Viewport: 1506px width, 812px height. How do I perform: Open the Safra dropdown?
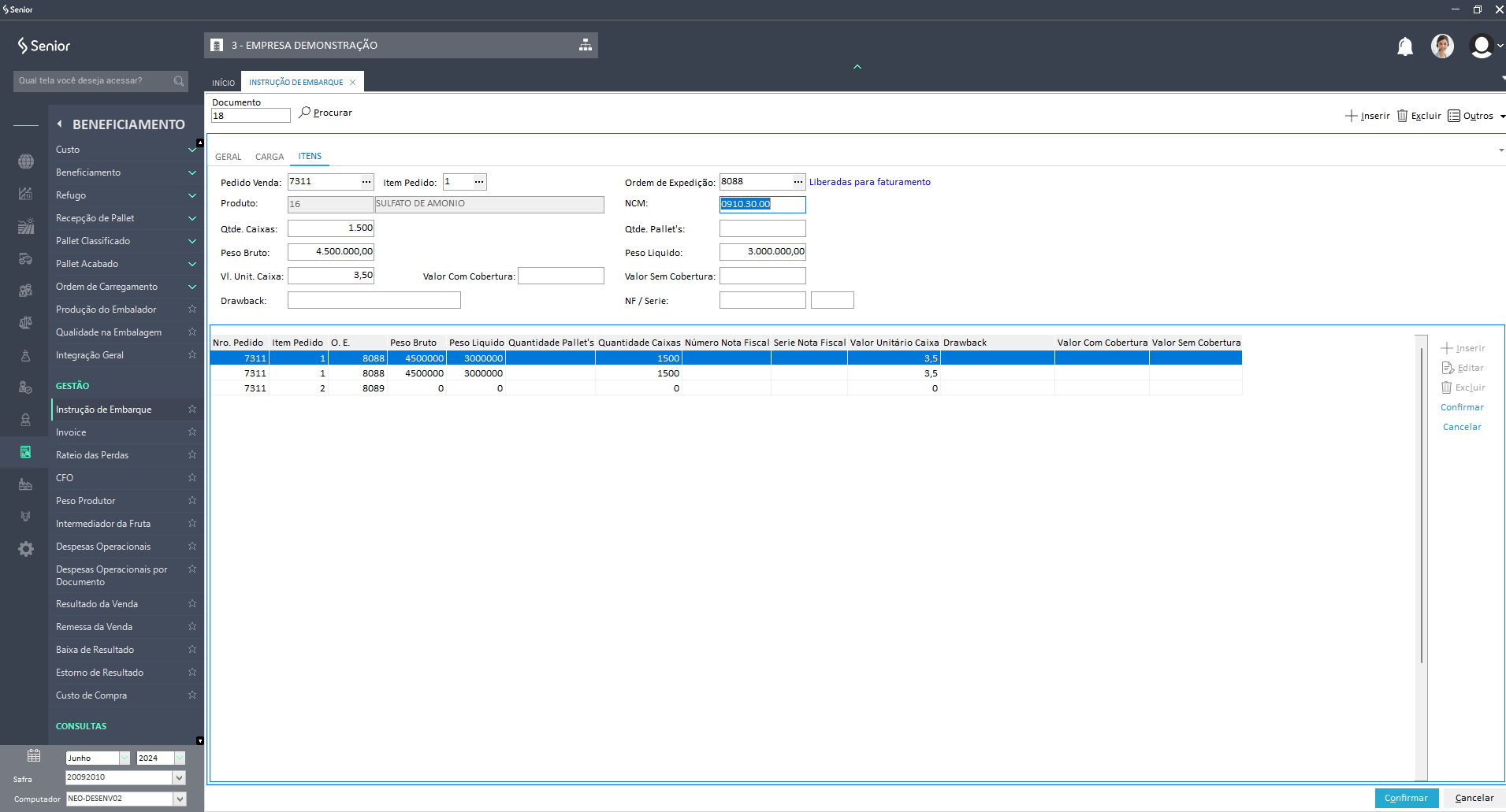tap(179, 777)
